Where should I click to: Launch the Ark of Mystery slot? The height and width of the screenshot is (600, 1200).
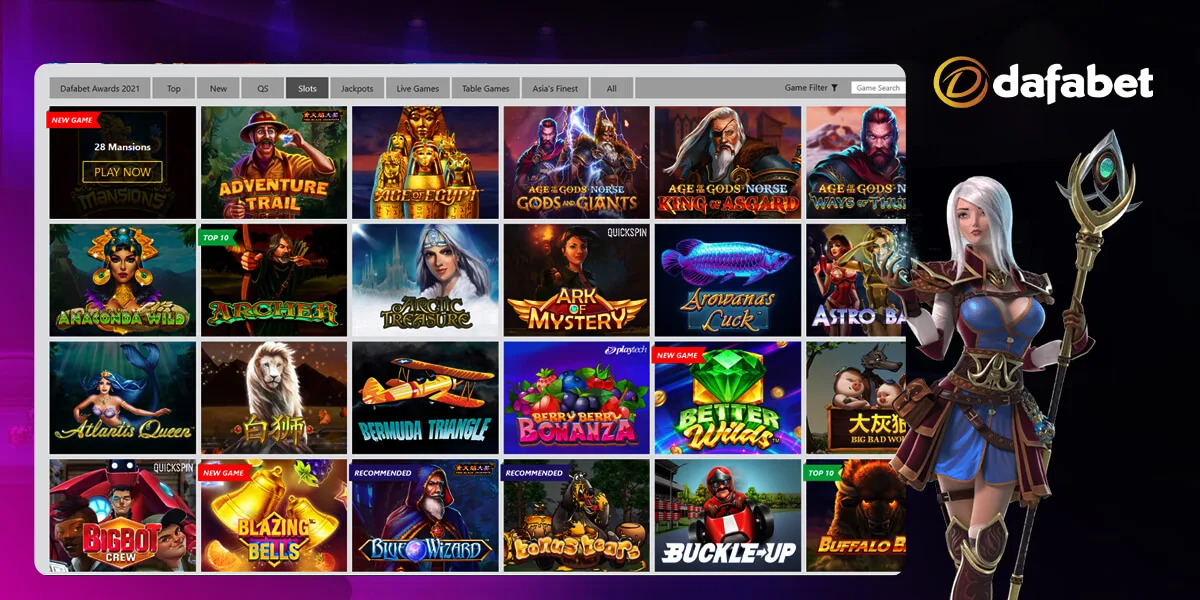click(577, 280)
